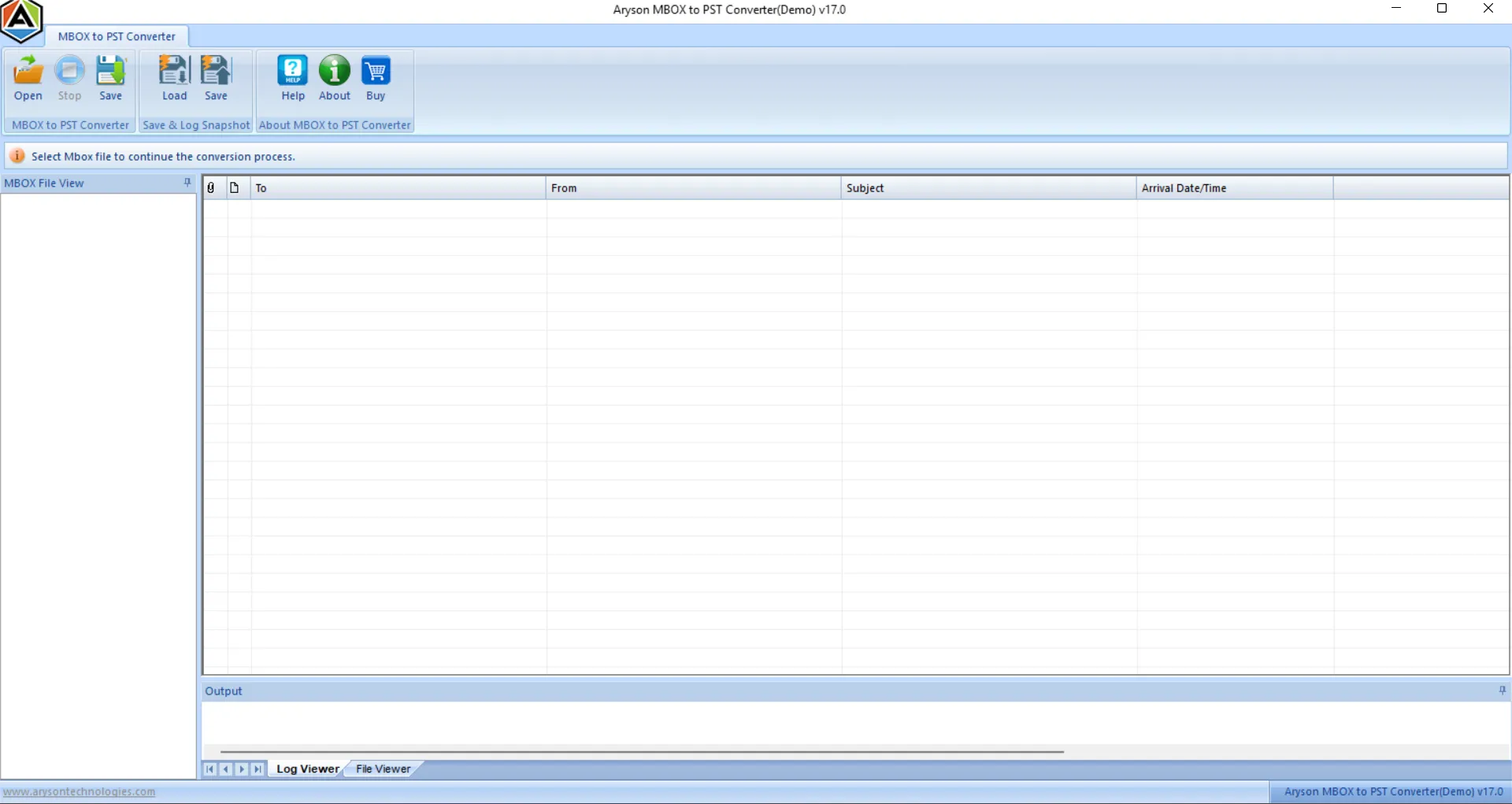Go to the last page using navigation arrows
The image size is (1512, 804).
[258, 769]
